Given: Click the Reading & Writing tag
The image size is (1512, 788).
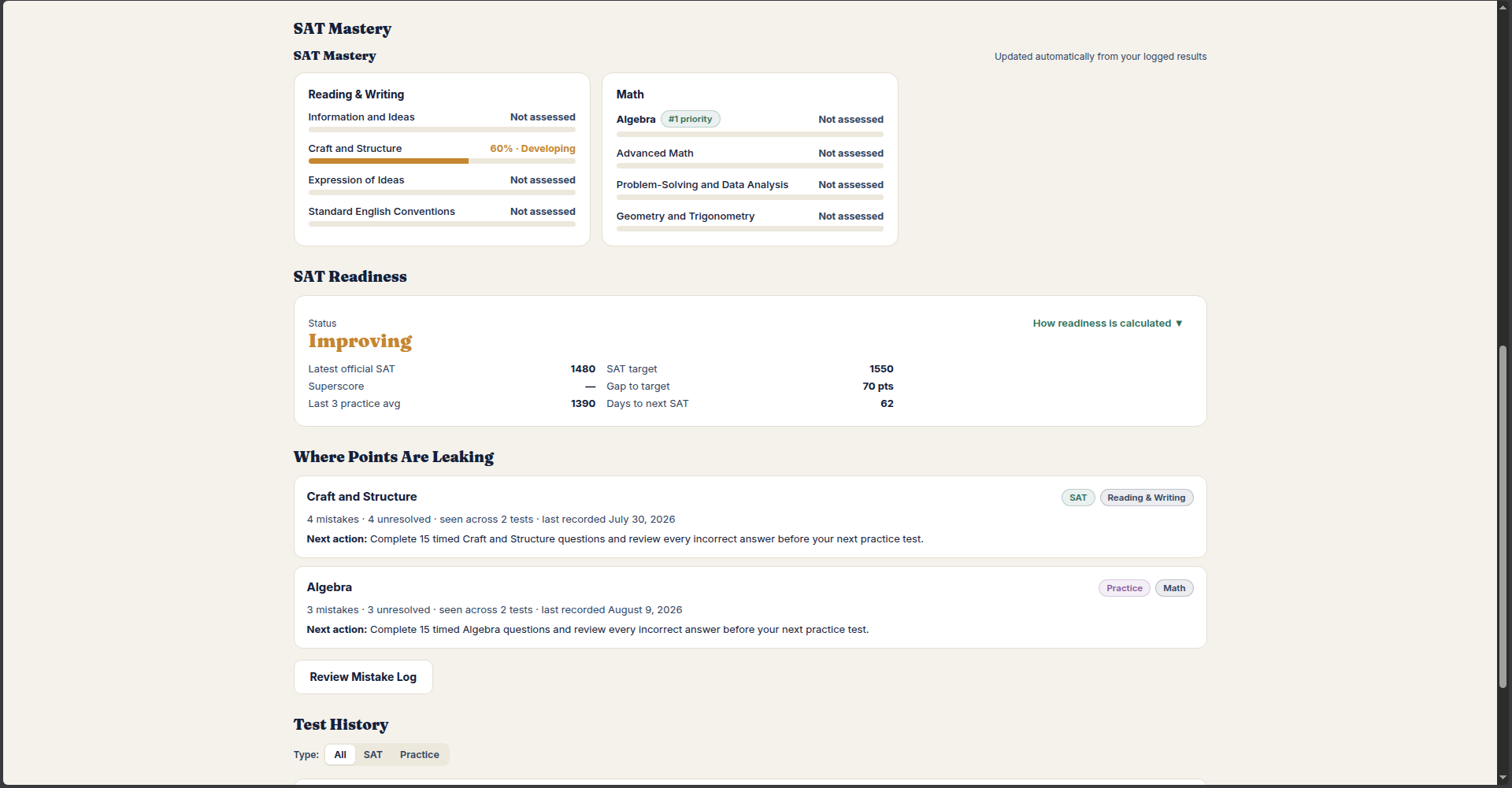Looking at the screenshot, I should (x=1147, y=498).
